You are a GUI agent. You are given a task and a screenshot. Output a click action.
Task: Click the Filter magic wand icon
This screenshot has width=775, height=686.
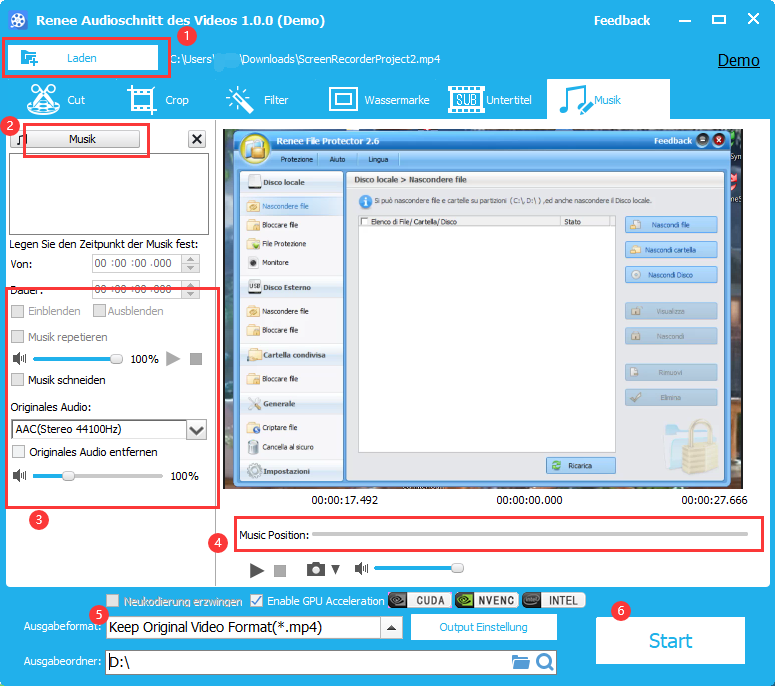click(x=240, y=99)
